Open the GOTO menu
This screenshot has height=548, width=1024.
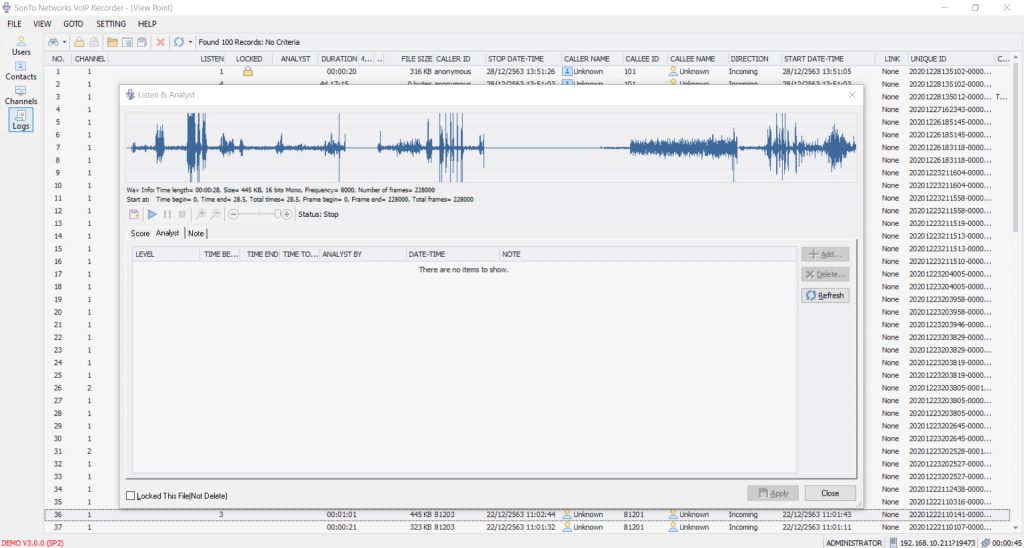tap(73, 23)
